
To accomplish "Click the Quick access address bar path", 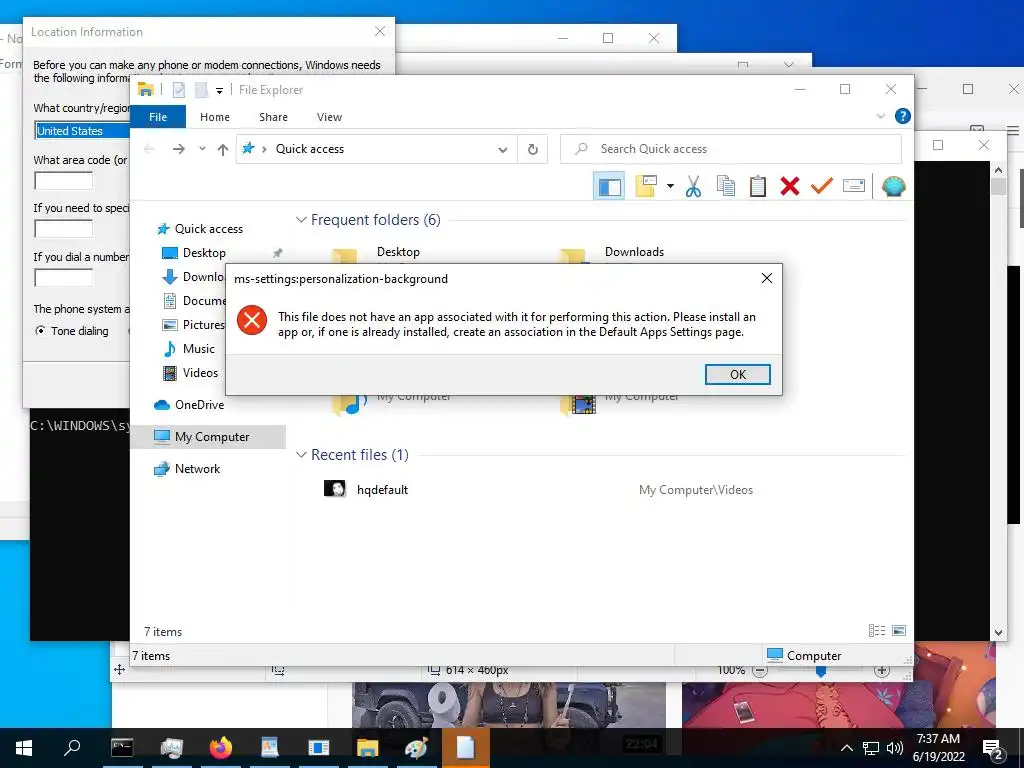I will click(310, 149).
